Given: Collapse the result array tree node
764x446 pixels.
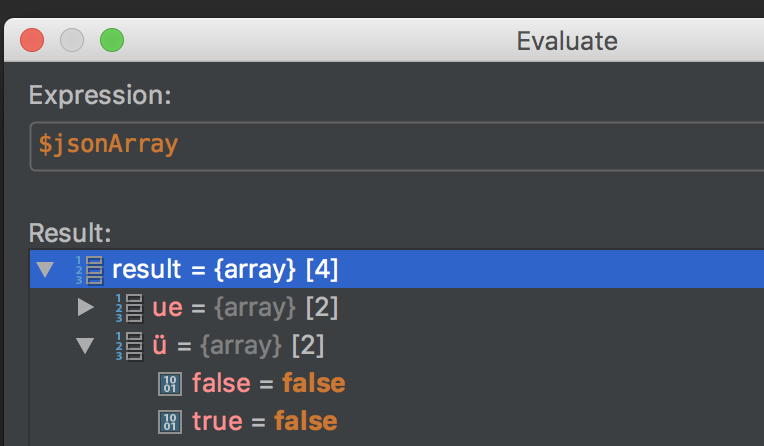Looking at the screenshot, I should pyautogui.click(x=45, y=269).
